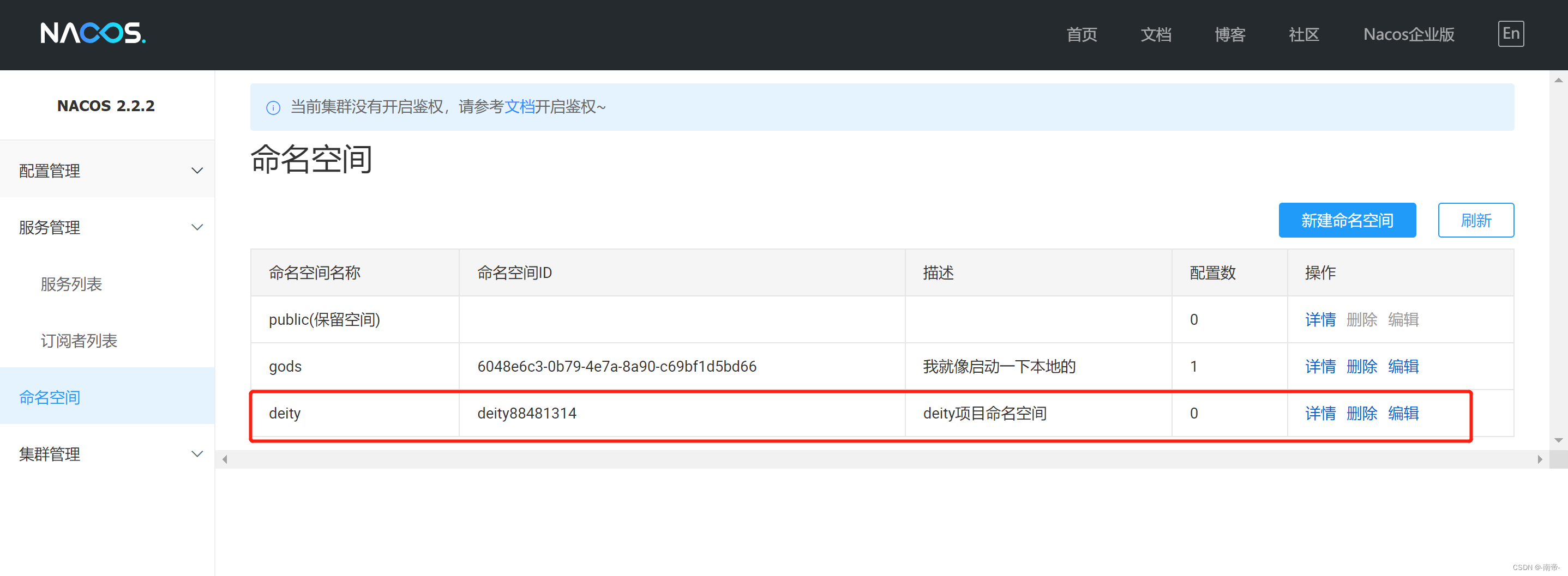
Task: Click the NACOS 2.2.2 version label
Action: click(106, 106)
